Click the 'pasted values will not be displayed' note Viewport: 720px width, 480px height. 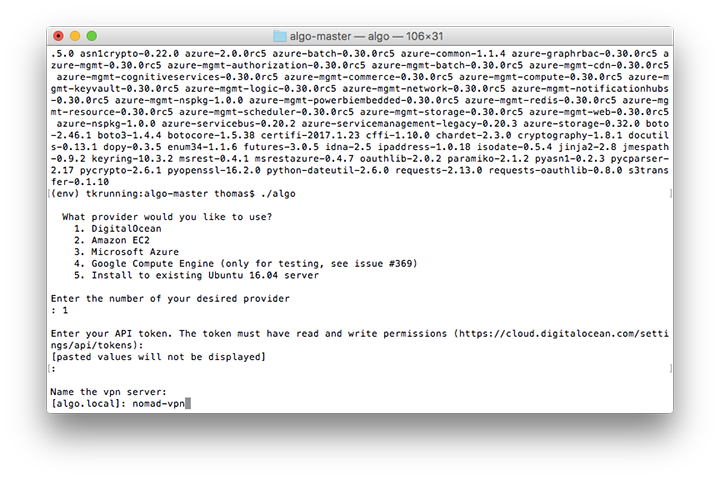point(158,357)
